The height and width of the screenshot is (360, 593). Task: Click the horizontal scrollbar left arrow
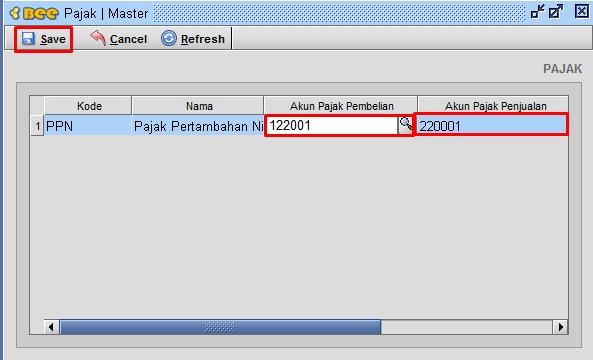tap(51, 327)
